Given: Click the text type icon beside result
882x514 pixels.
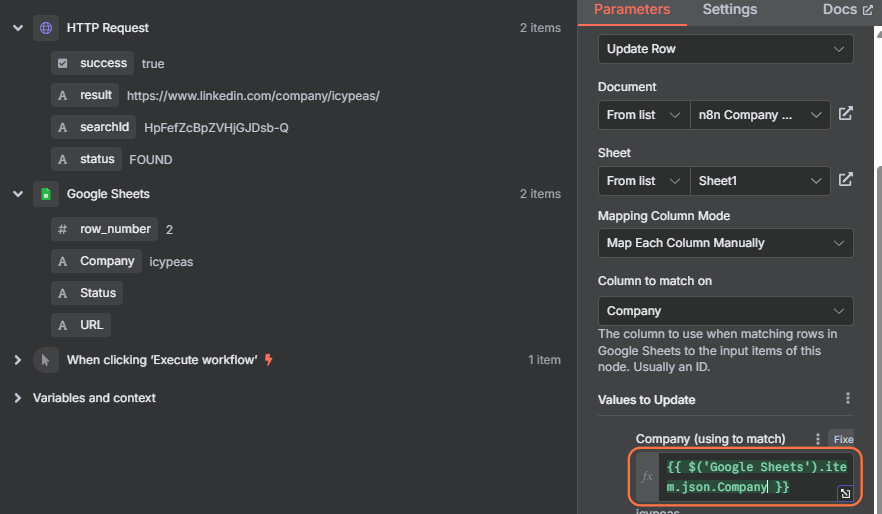Looking at the screenshot, I should (x=62, y=96).
